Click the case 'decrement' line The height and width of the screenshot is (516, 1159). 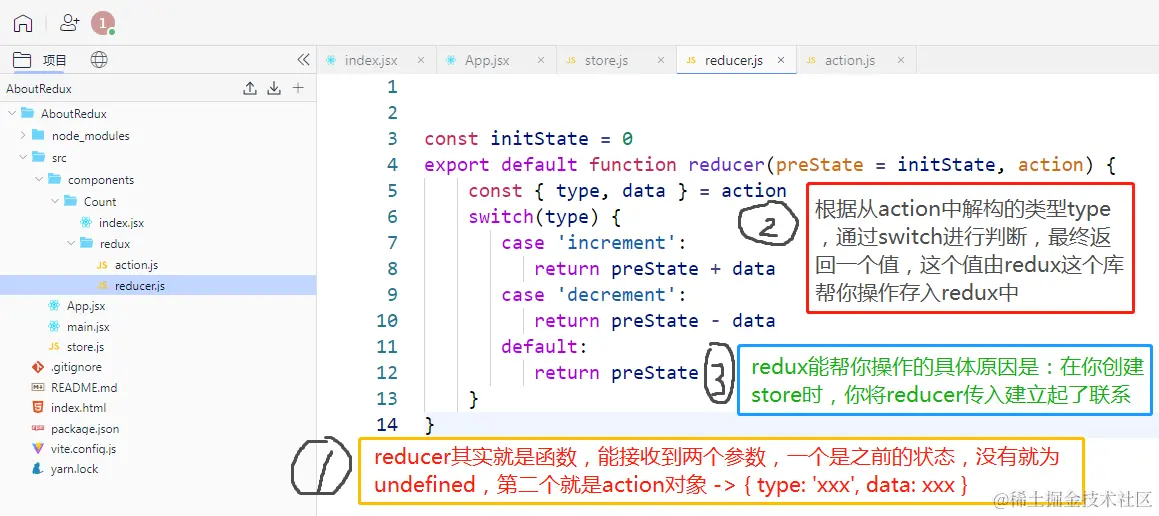(x=594, y=294)
